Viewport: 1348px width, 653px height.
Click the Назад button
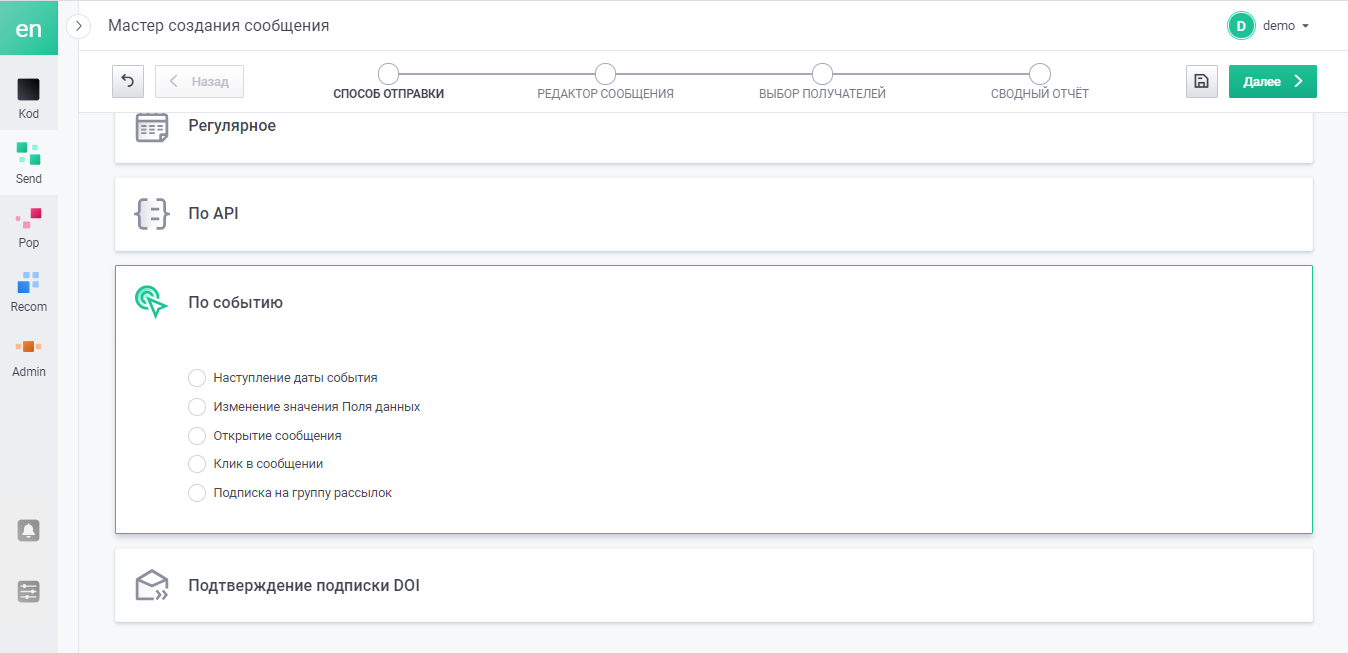point(199,81)
